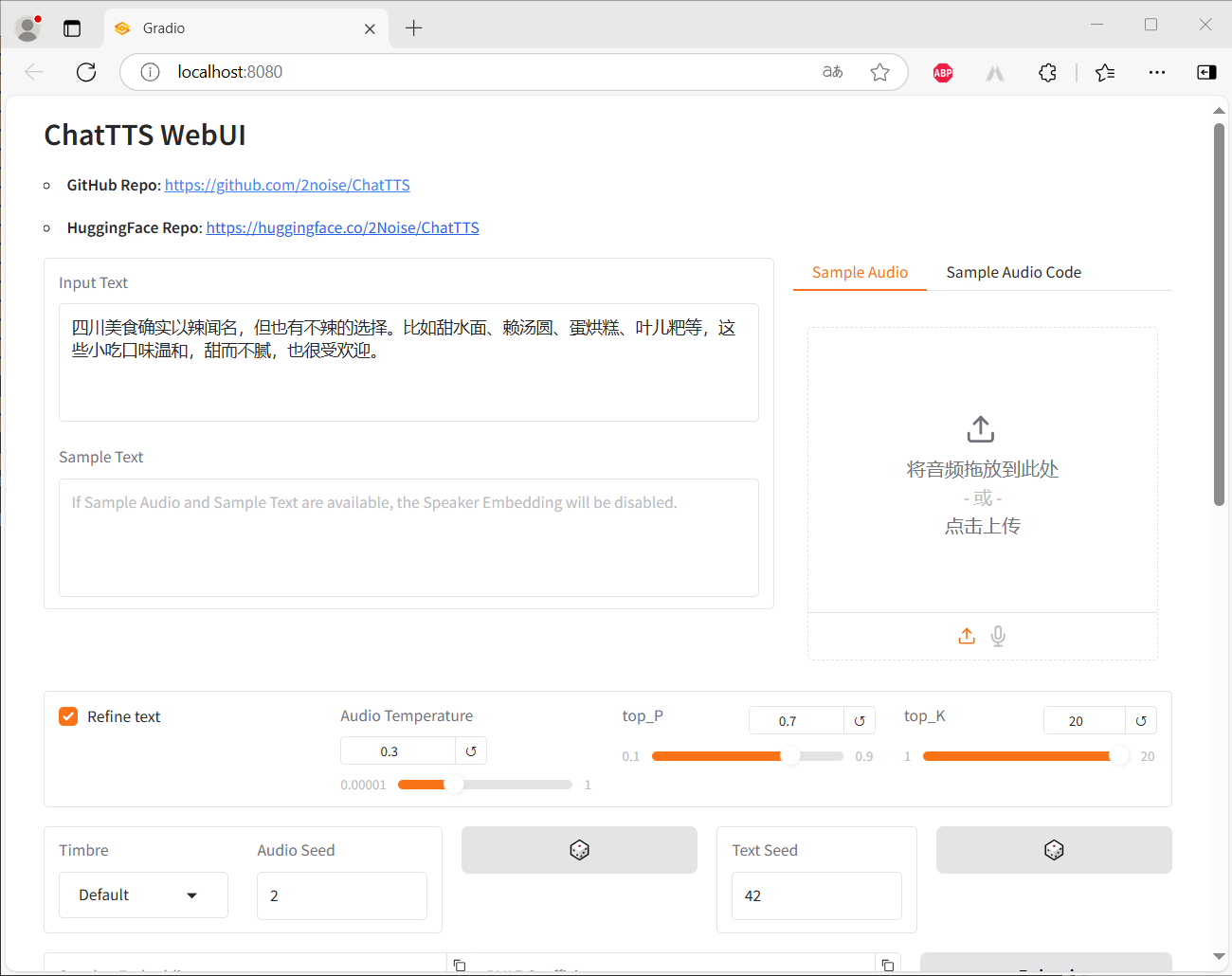Click into the Sample Text box
Image resolution: width=1232 pixels, height=976 pixels.
click(408, 537)
